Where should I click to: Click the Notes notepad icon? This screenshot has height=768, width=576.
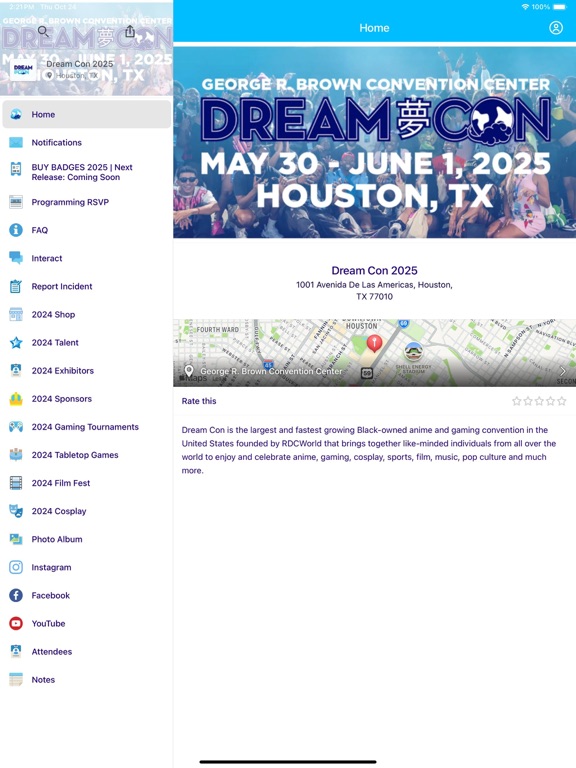[x=16, y=679]
